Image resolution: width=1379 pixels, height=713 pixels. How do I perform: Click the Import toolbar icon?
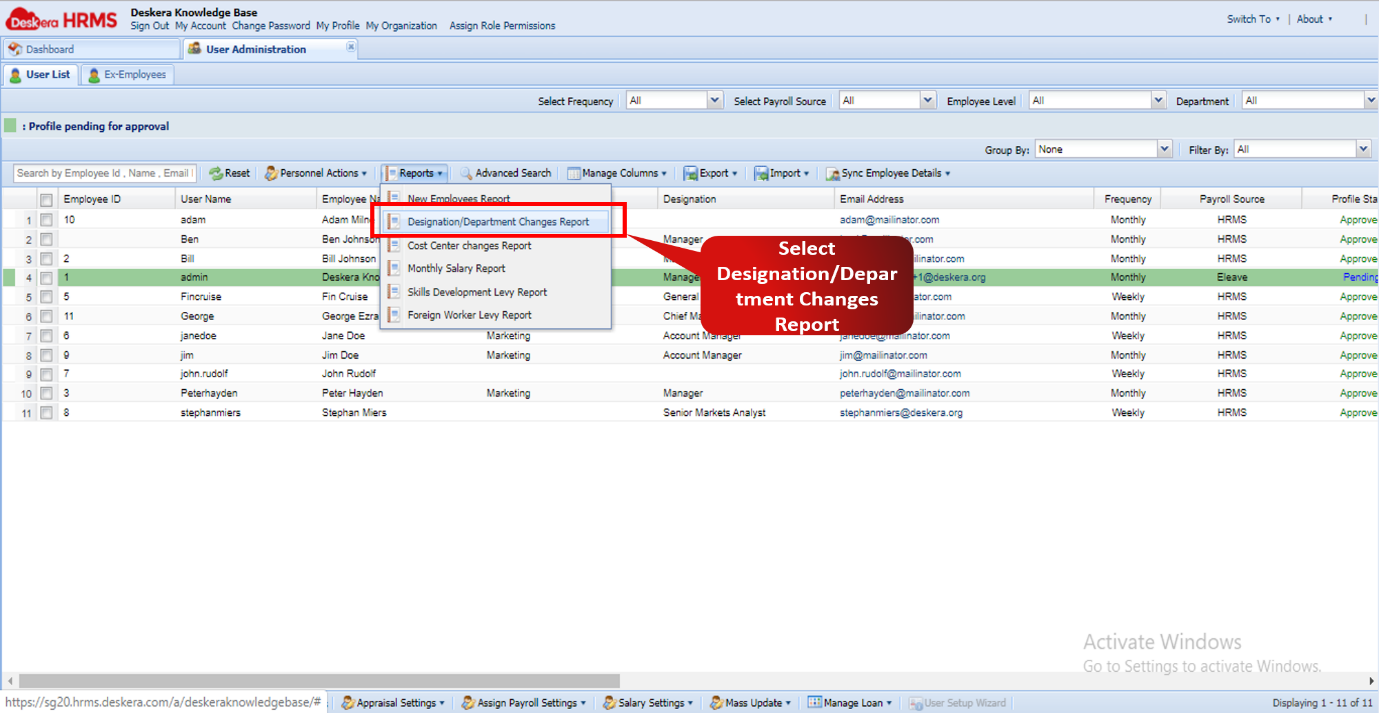click(782, 172)
